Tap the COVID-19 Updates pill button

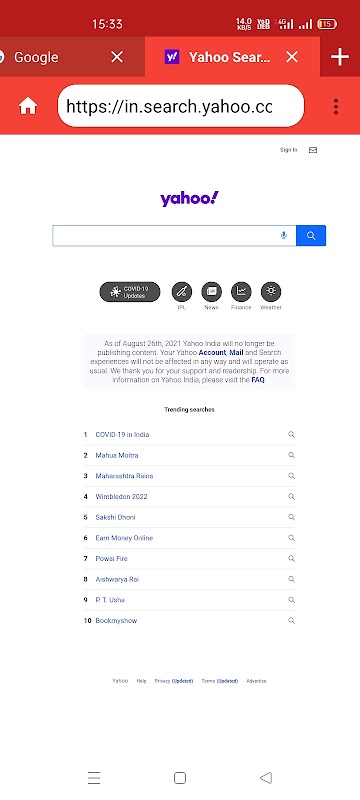coord(130,292)
